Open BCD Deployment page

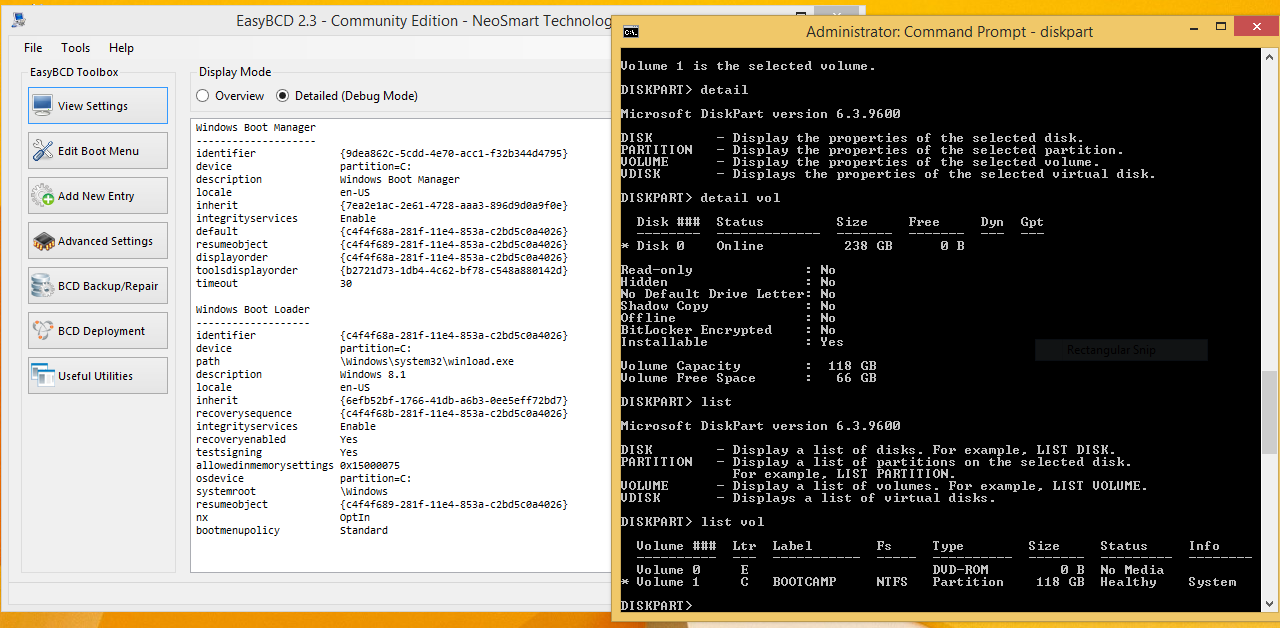pyautogui.click(x=98, y=330)
